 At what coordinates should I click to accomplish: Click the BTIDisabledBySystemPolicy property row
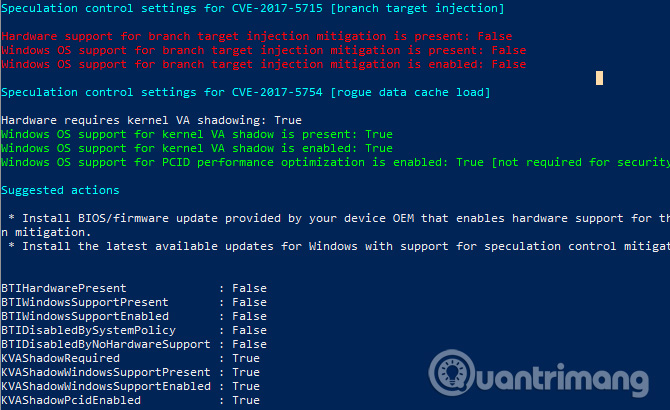pos(134,330)
